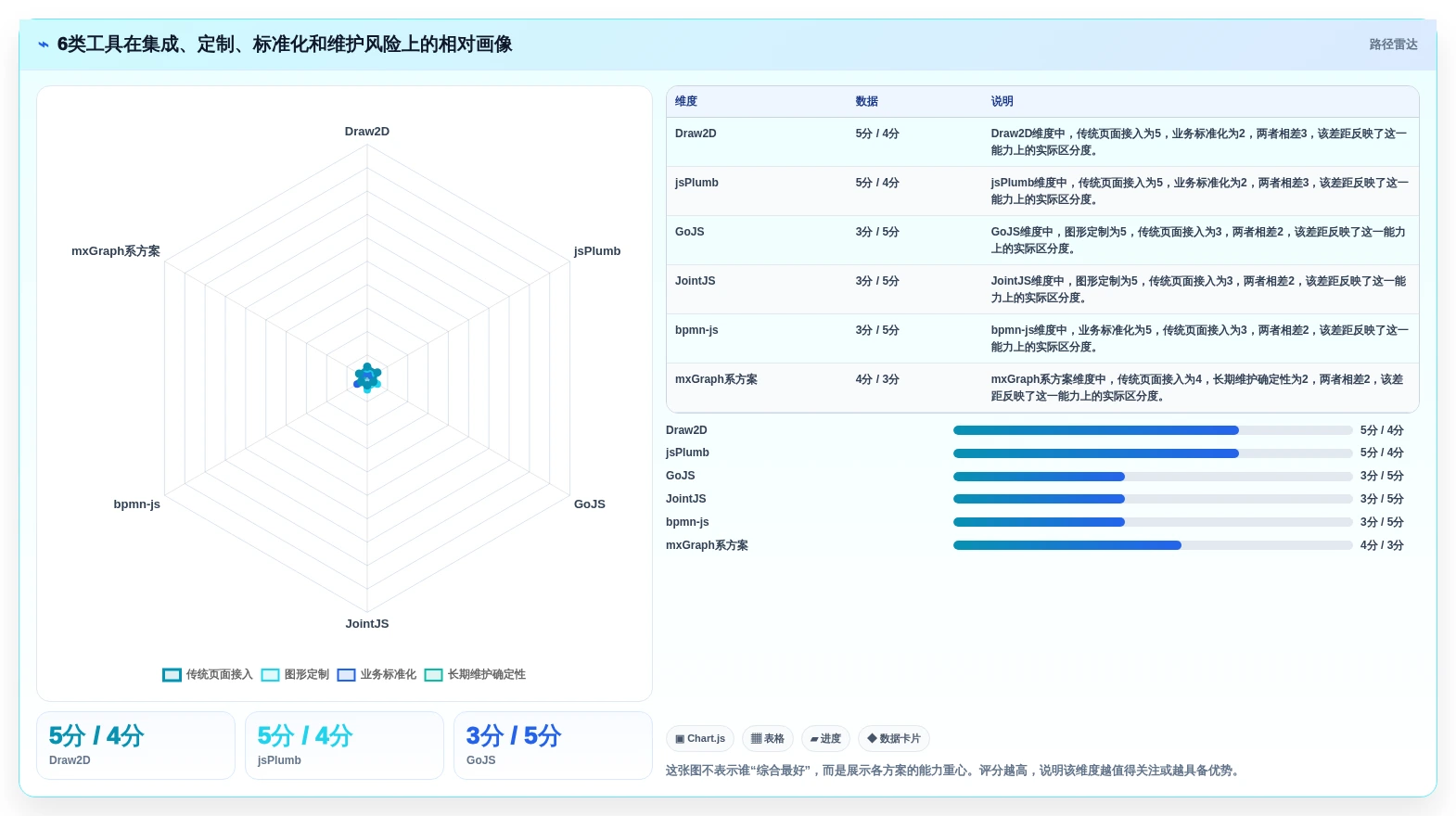Click the radar data points at chart center
This screenshot has height=816, width=1456.
point(367,377)
